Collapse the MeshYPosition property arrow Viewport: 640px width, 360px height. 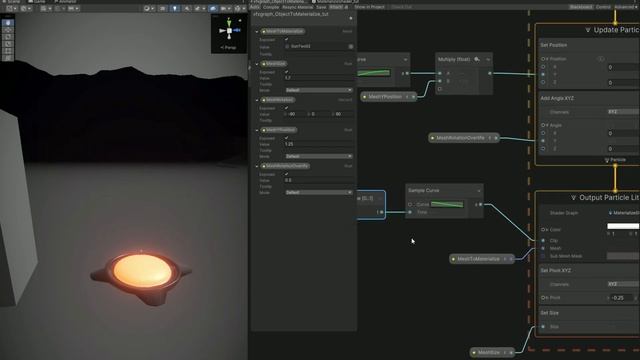pos(257,130)
